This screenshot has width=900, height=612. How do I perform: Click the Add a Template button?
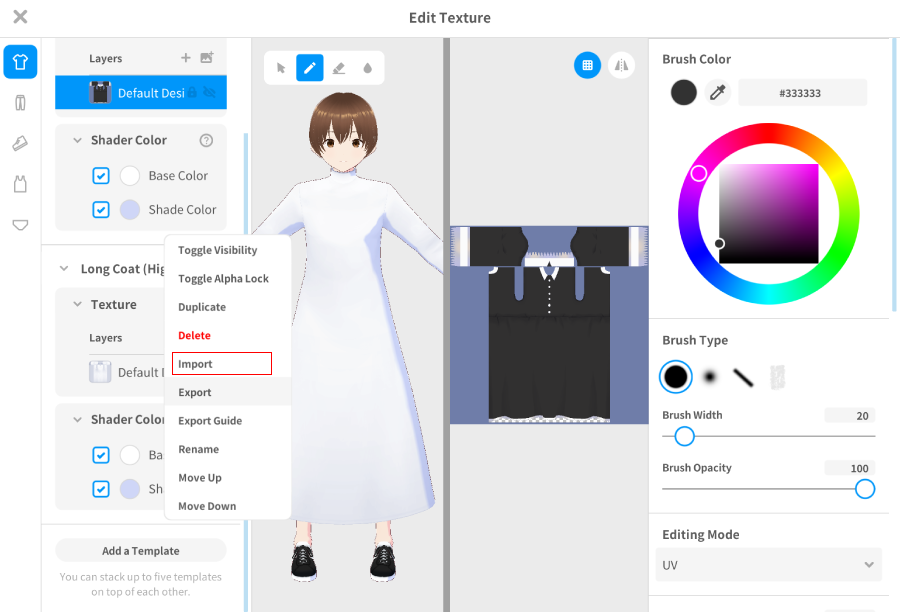pyautogui.click(x=141, y=551)
